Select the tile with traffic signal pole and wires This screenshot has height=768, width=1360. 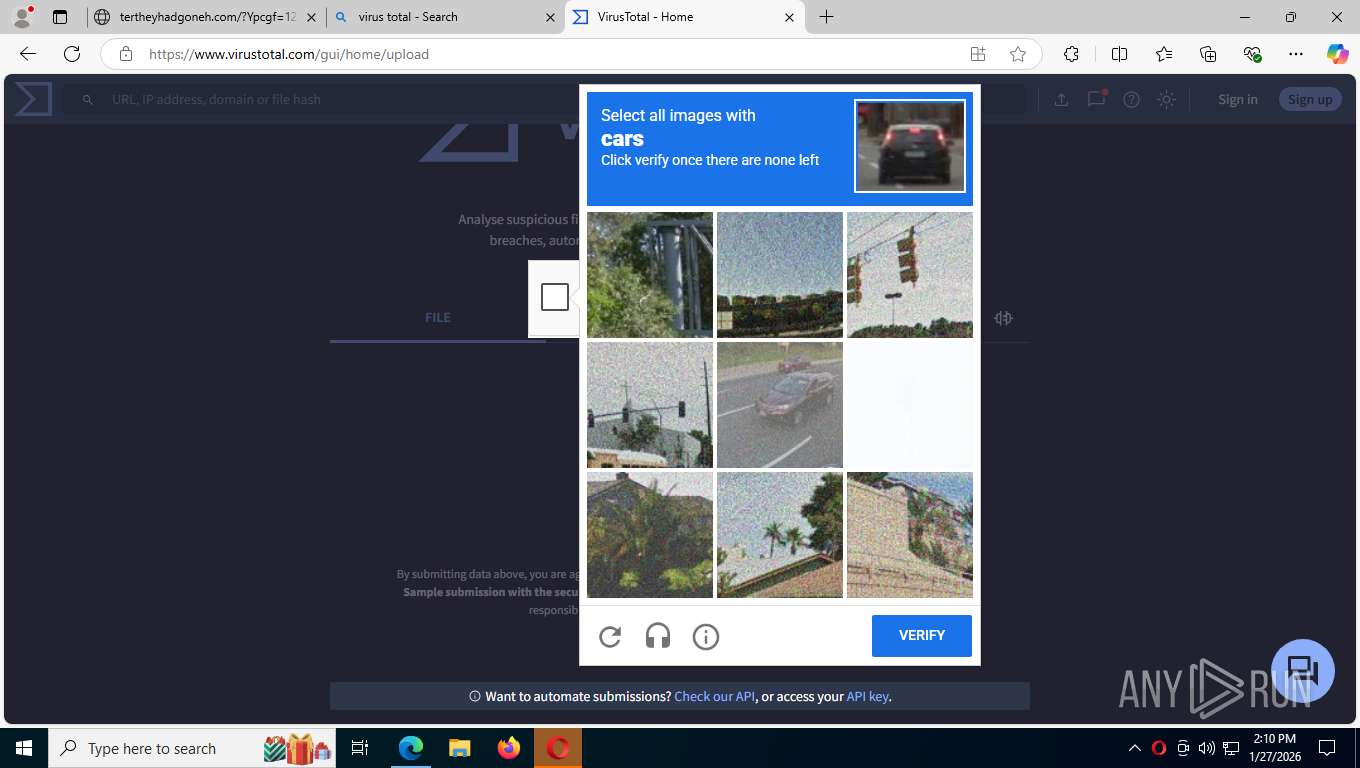click(x=650, y=405)
